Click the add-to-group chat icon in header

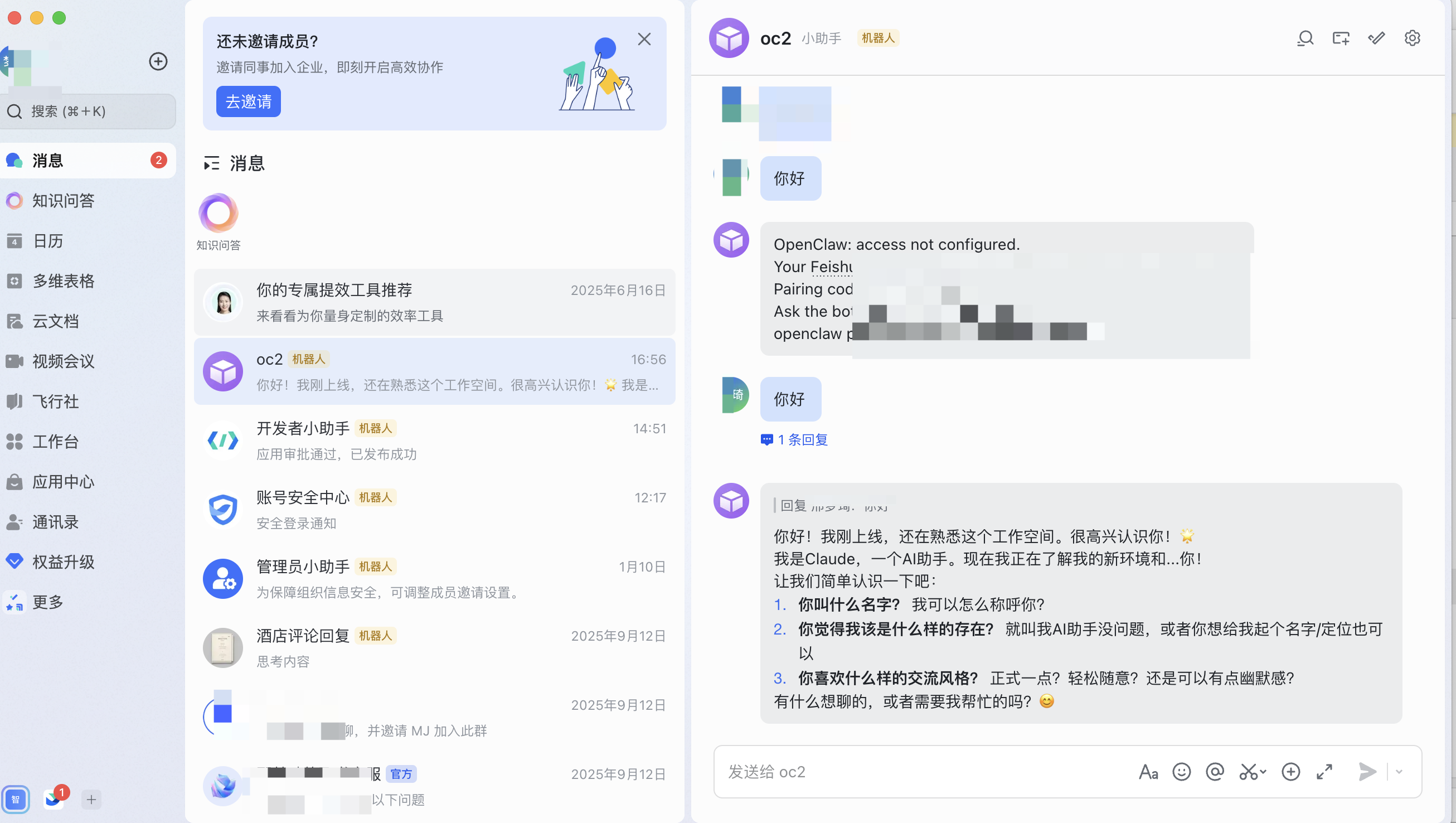click(x=1341, y=38)
